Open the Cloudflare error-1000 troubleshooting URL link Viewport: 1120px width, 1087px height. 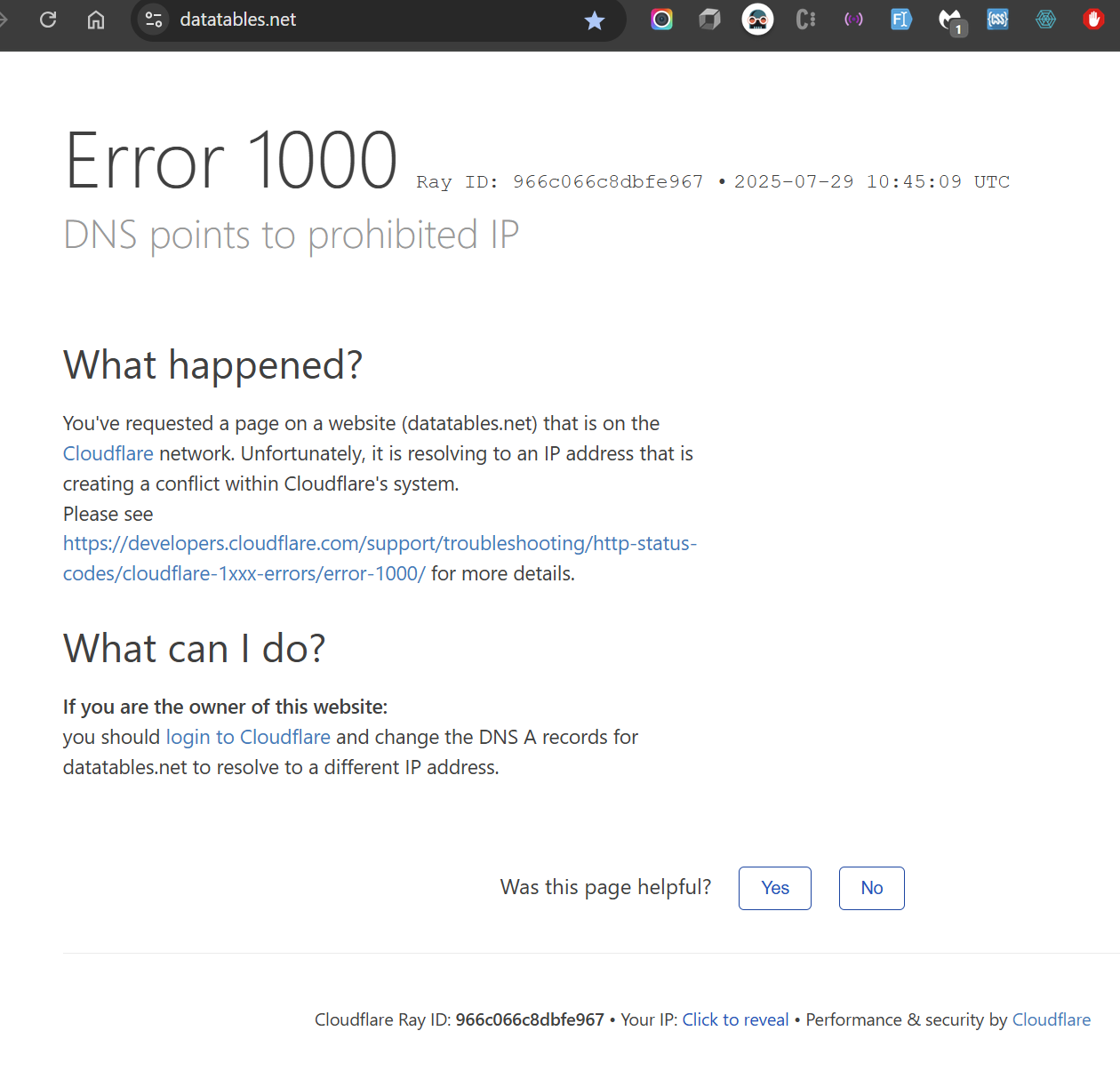[380, 558]
